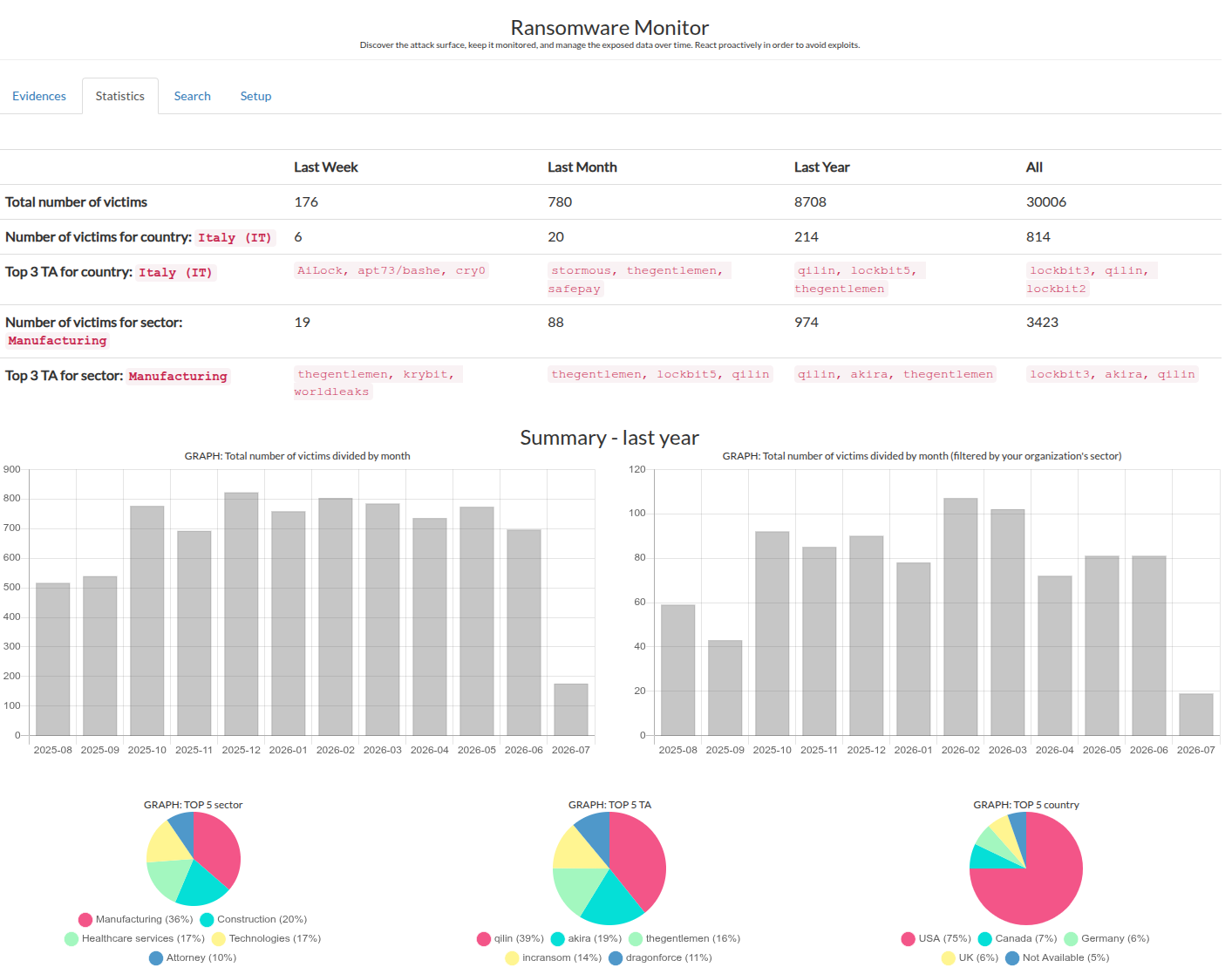Click the 2026-07 bar in sector-filtered chart
Viewport: 1232px width, 974px height.
1196,715
